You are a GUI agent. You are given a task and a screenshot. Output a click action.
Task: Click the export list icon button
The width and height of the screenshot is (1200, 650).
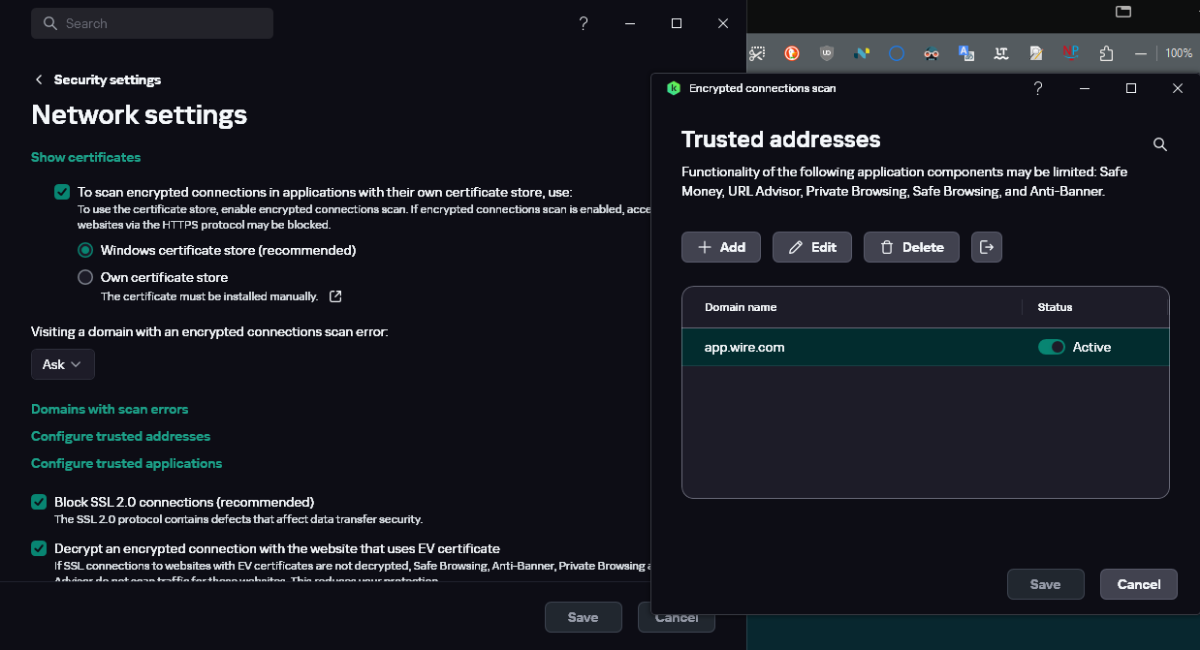[x=986, y=247]
